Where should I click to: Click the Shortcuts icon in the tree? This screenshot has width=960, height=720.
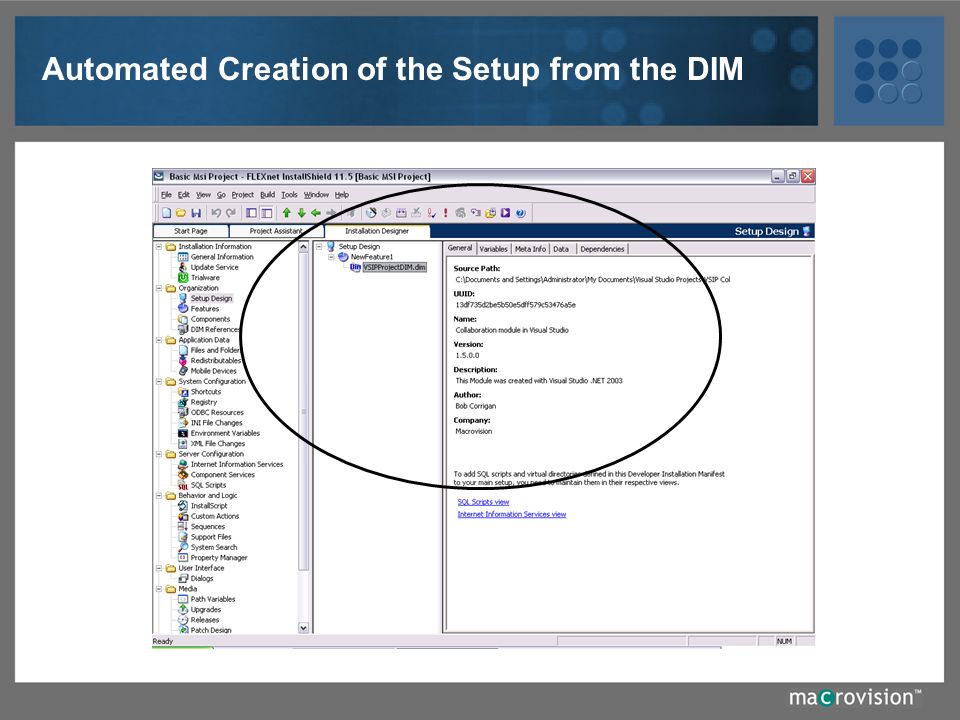(x=182, y=392)
